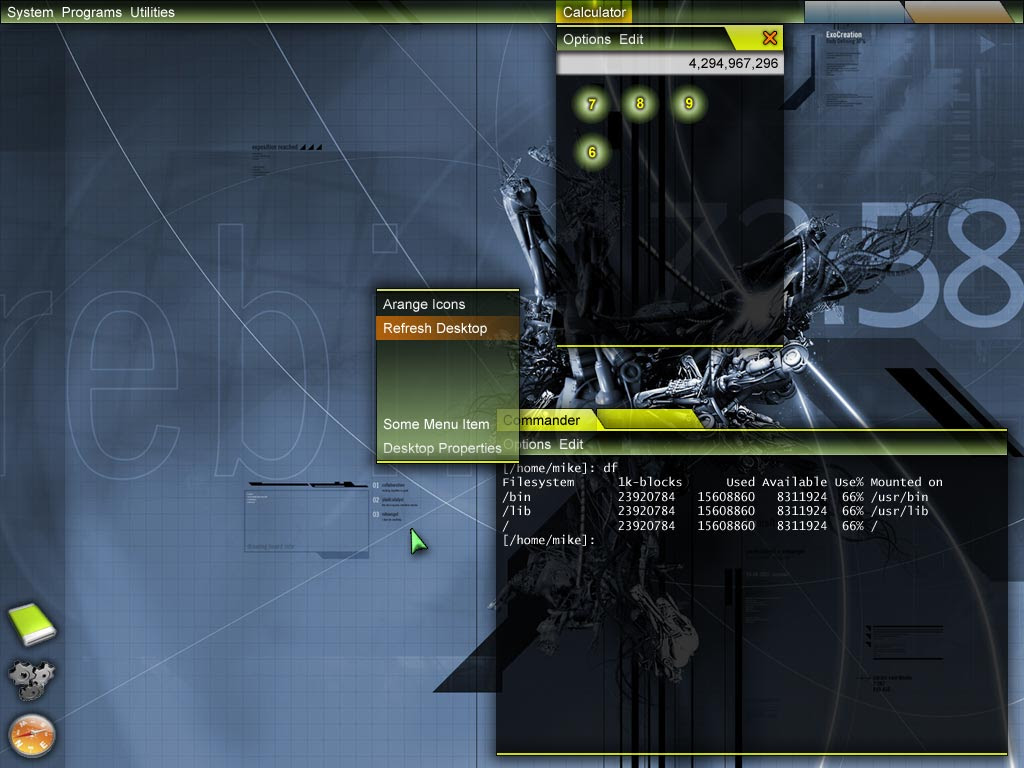Select Some Menu Item entry

(x=434, y=424)
